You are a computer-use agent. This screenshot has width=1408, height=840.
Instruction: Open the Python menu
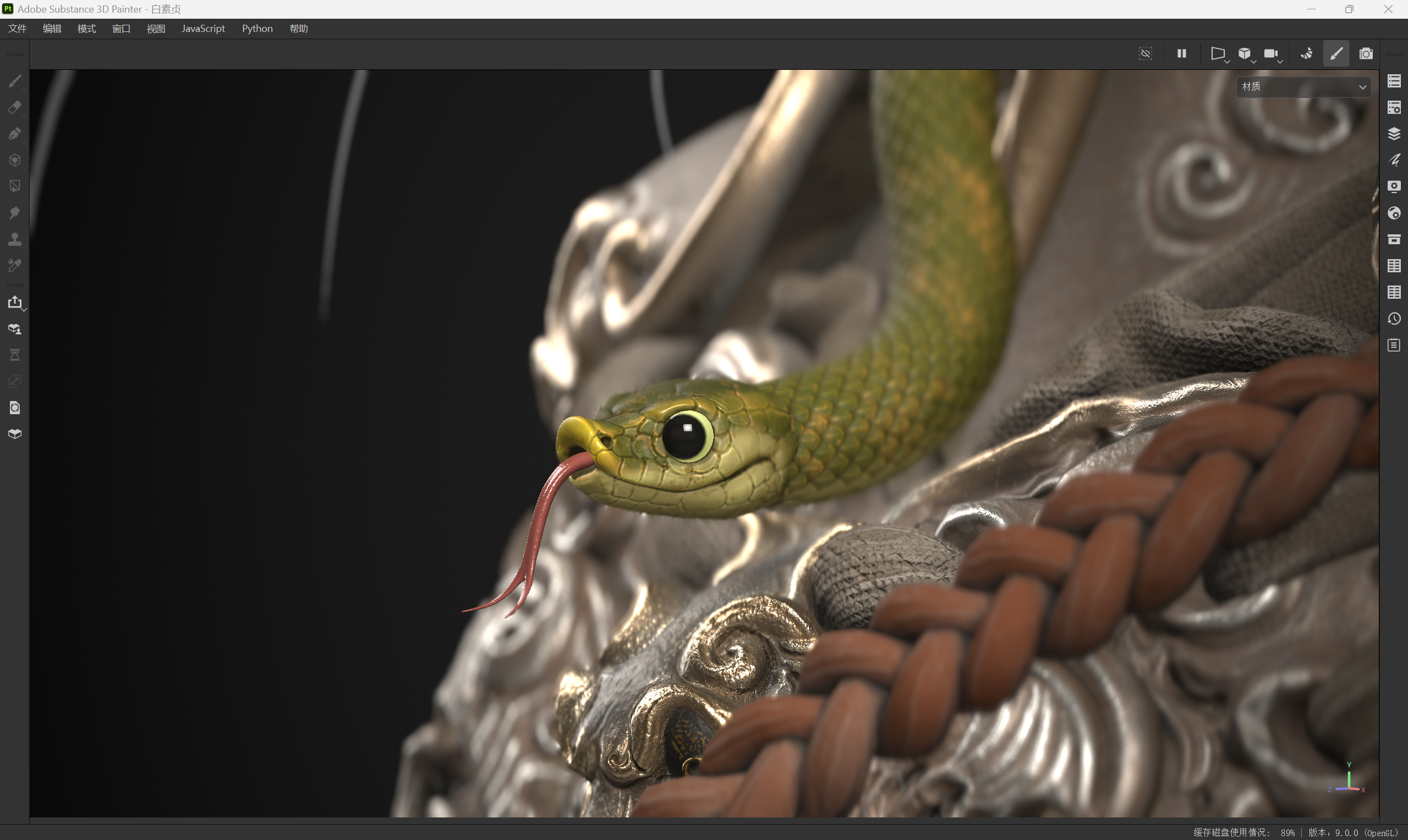point(257,28)
